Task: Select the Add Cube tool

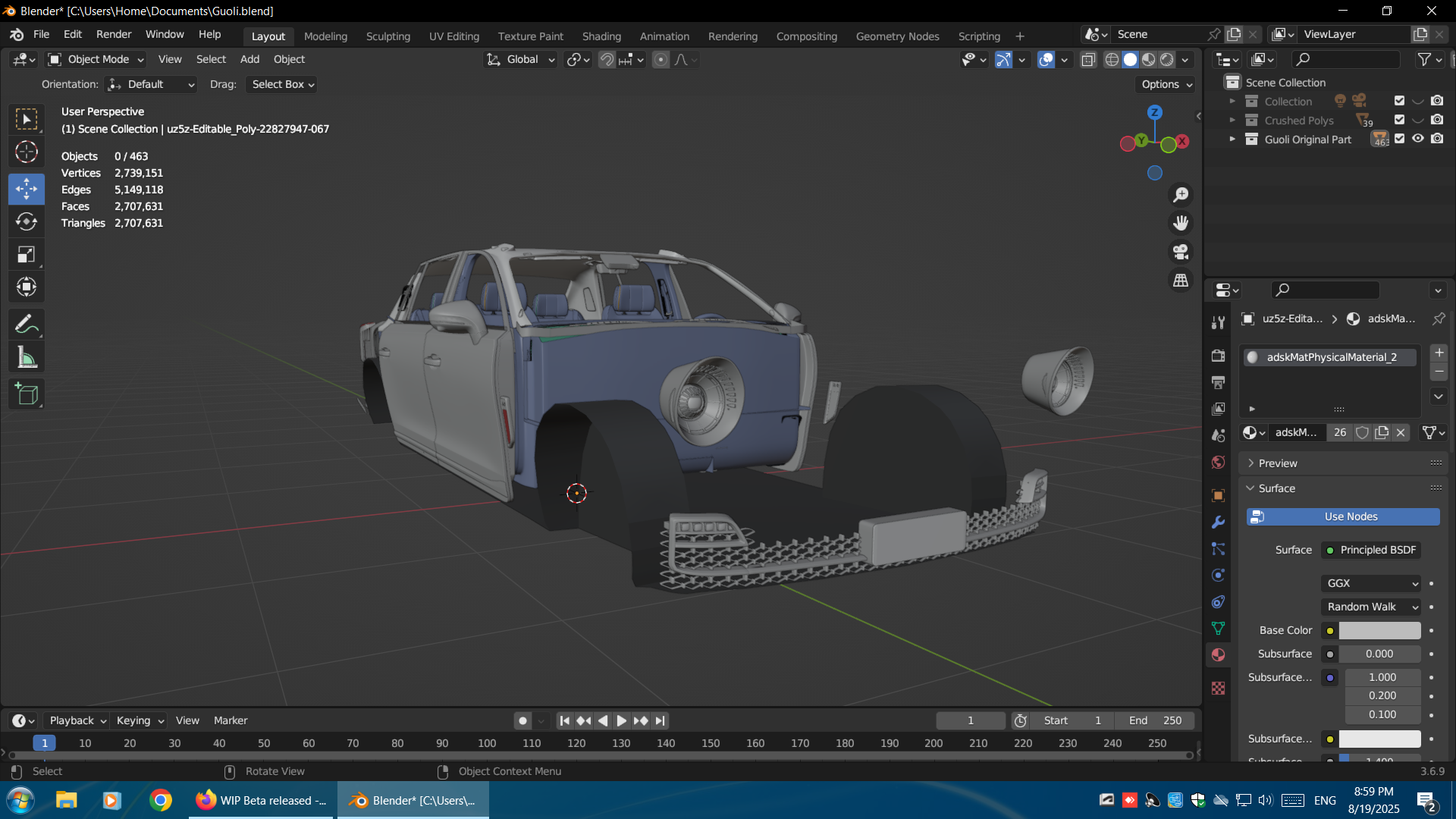Action: tap(27, 394)
